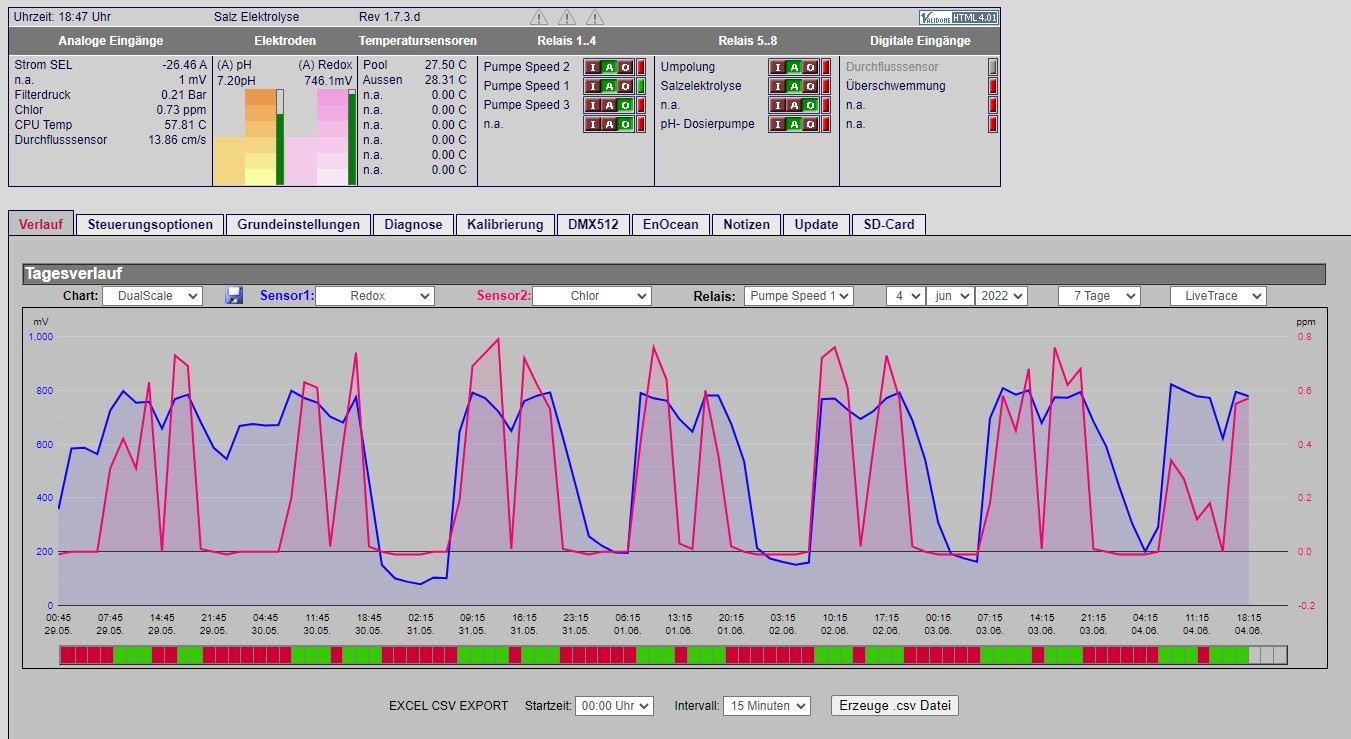Image resolution: width=1351 pixels, height=739 pixels.
Task: Open the Kalibrierung tab
Action: point(505,224)
